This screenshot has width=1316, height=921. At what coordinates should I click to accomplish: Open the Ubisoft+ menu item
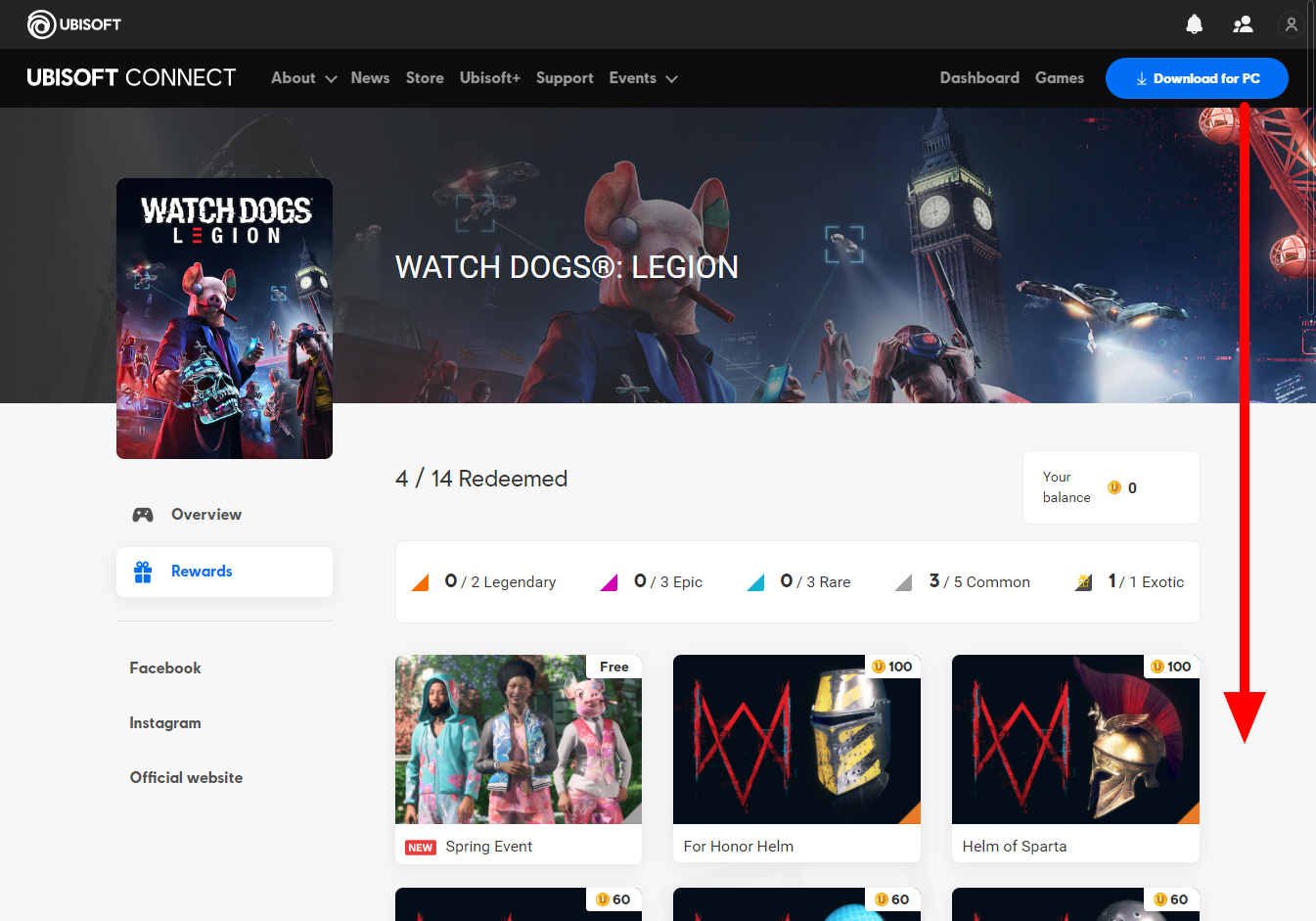(x=490, y=78)
